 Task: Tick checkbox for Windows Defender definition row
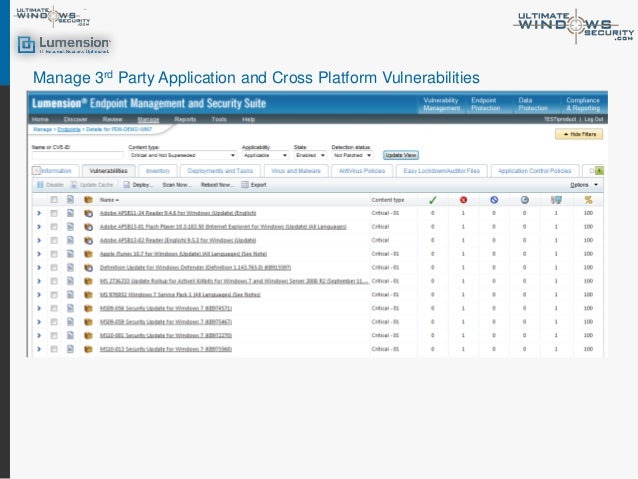(x=54, y=268)
